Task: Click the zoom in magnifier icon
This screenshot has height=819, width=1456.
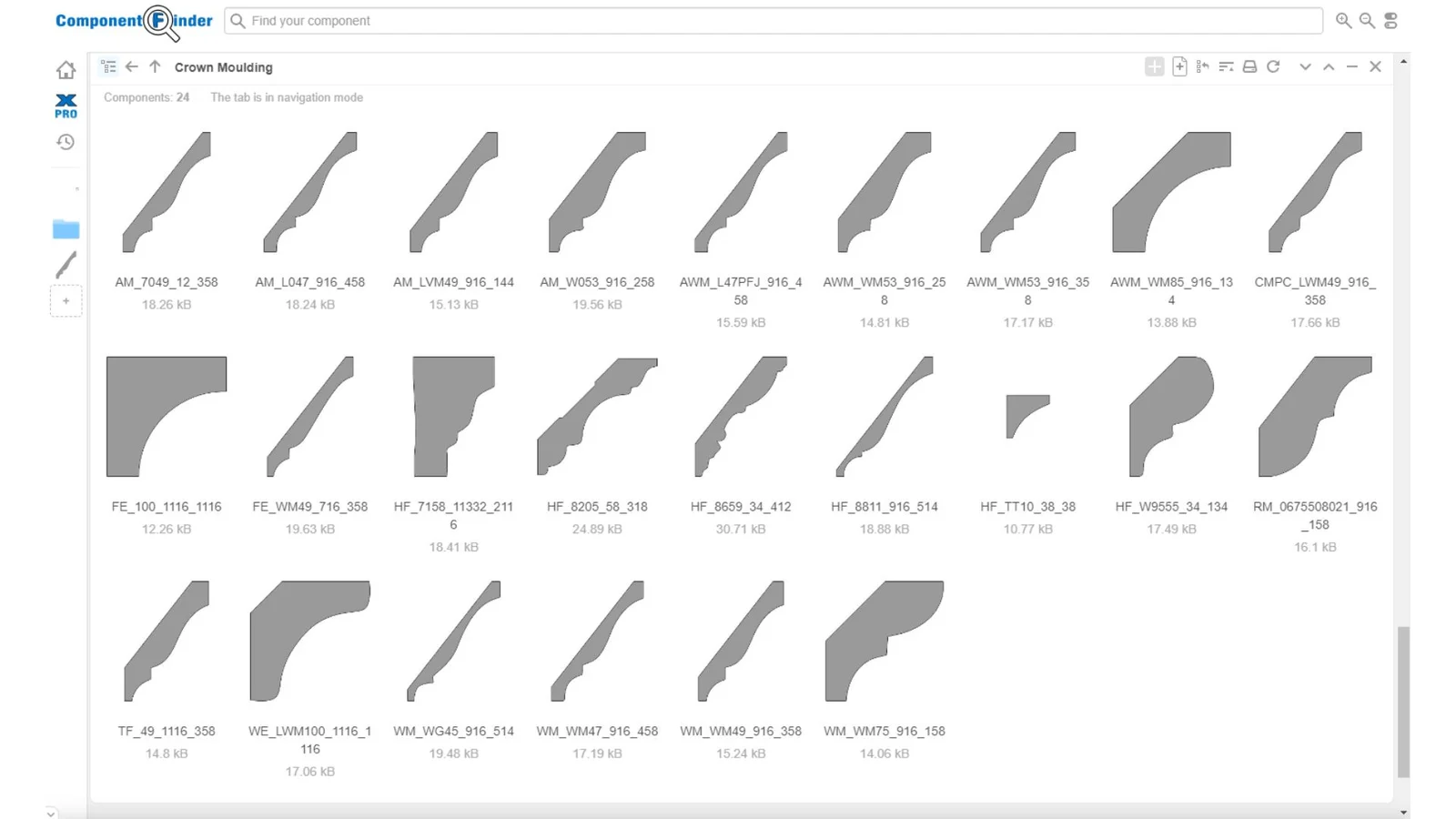Action: click(1343, 21)
